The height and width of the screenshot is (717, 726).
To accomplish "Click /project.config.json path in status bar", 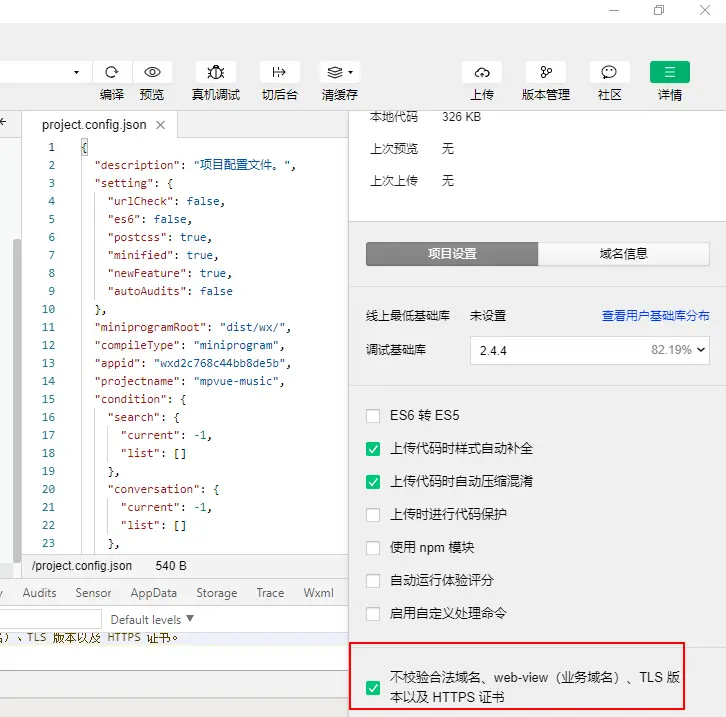I will click(82, 566).
